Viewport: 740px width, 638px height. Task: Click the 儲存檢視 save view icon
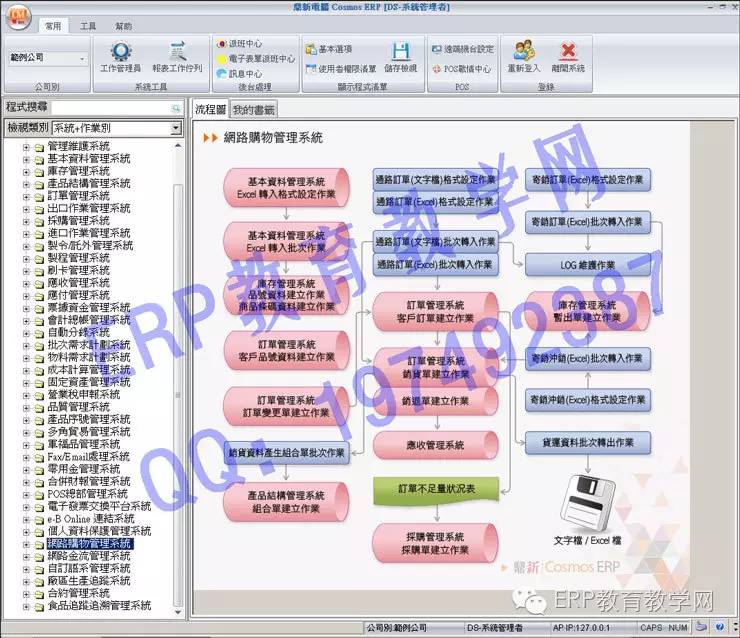tap(400, 57)
